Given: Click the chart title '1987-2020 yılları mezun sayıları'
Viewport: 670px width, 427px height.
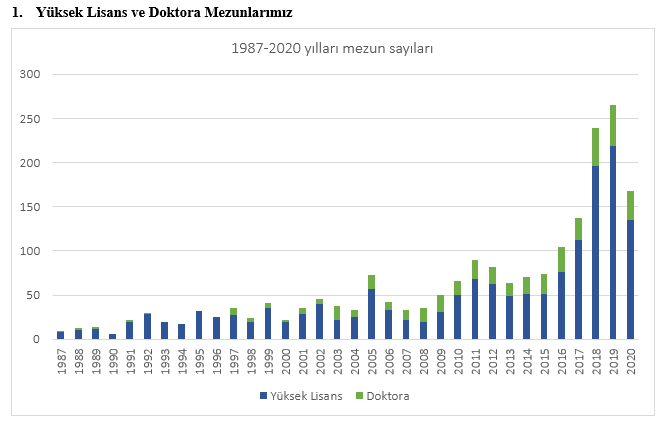Looking at the screenshot, I should (332, 48).
